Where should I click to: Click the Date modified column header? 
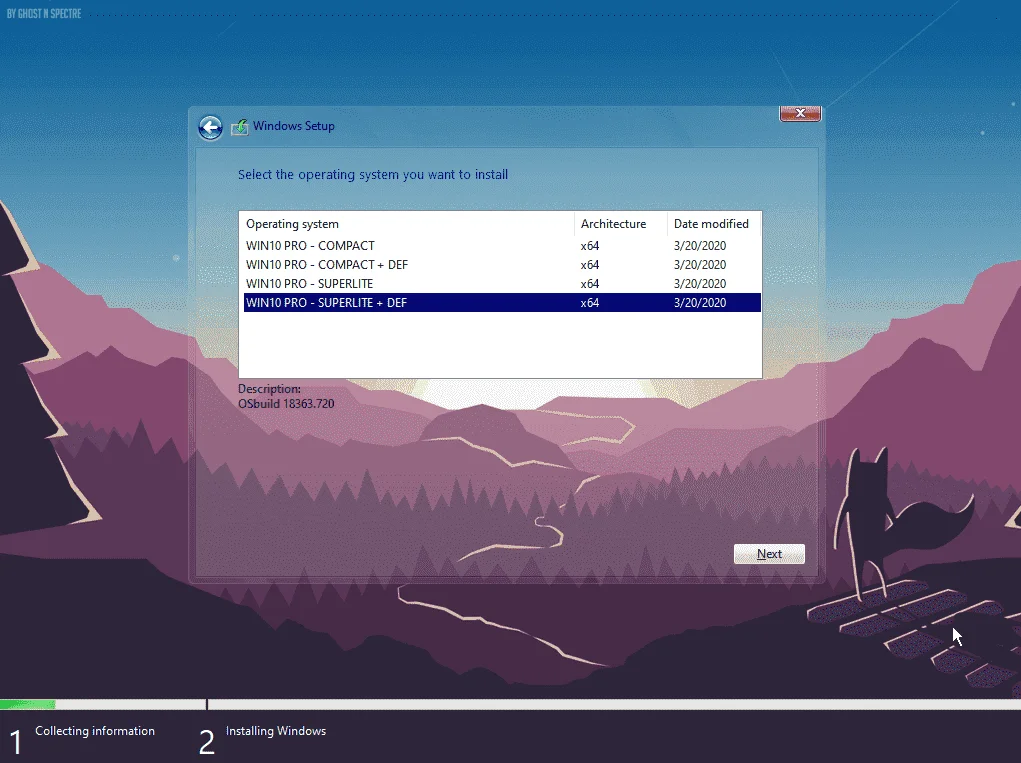click(x=714, y=224)
